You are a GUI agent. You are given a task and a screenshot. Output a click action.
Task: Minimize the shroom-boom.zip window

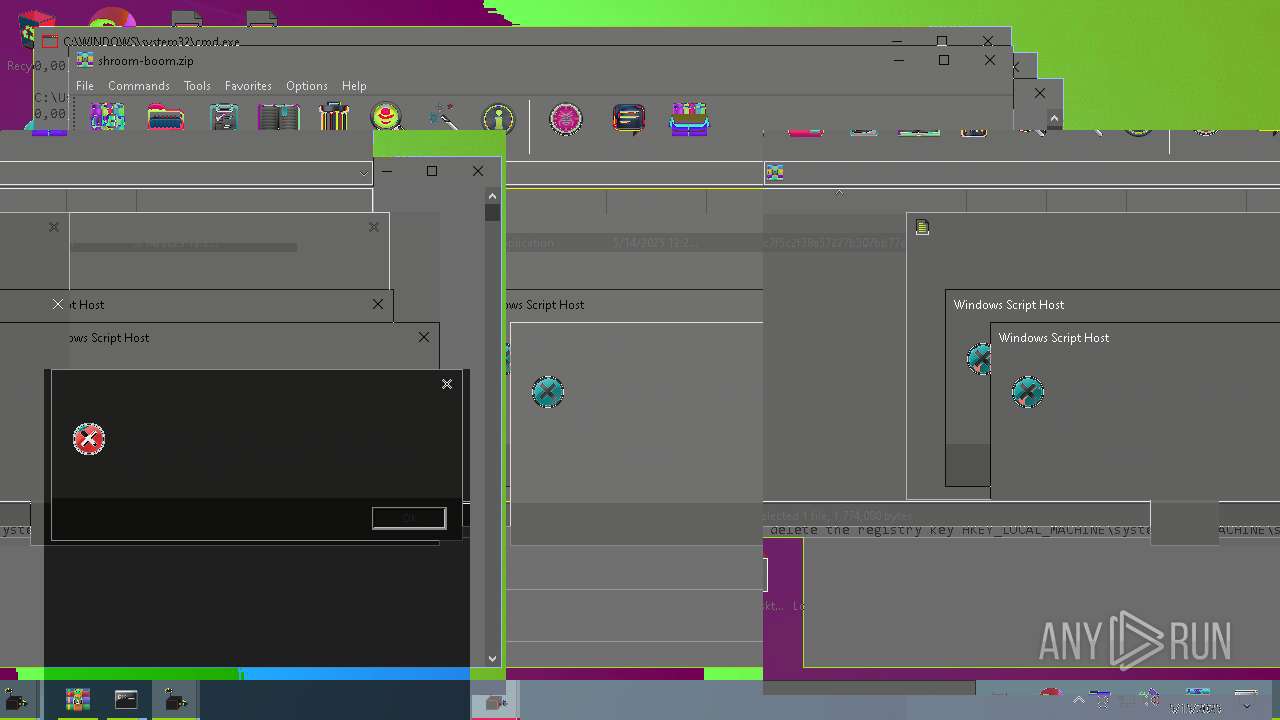[x=898, y=60]
